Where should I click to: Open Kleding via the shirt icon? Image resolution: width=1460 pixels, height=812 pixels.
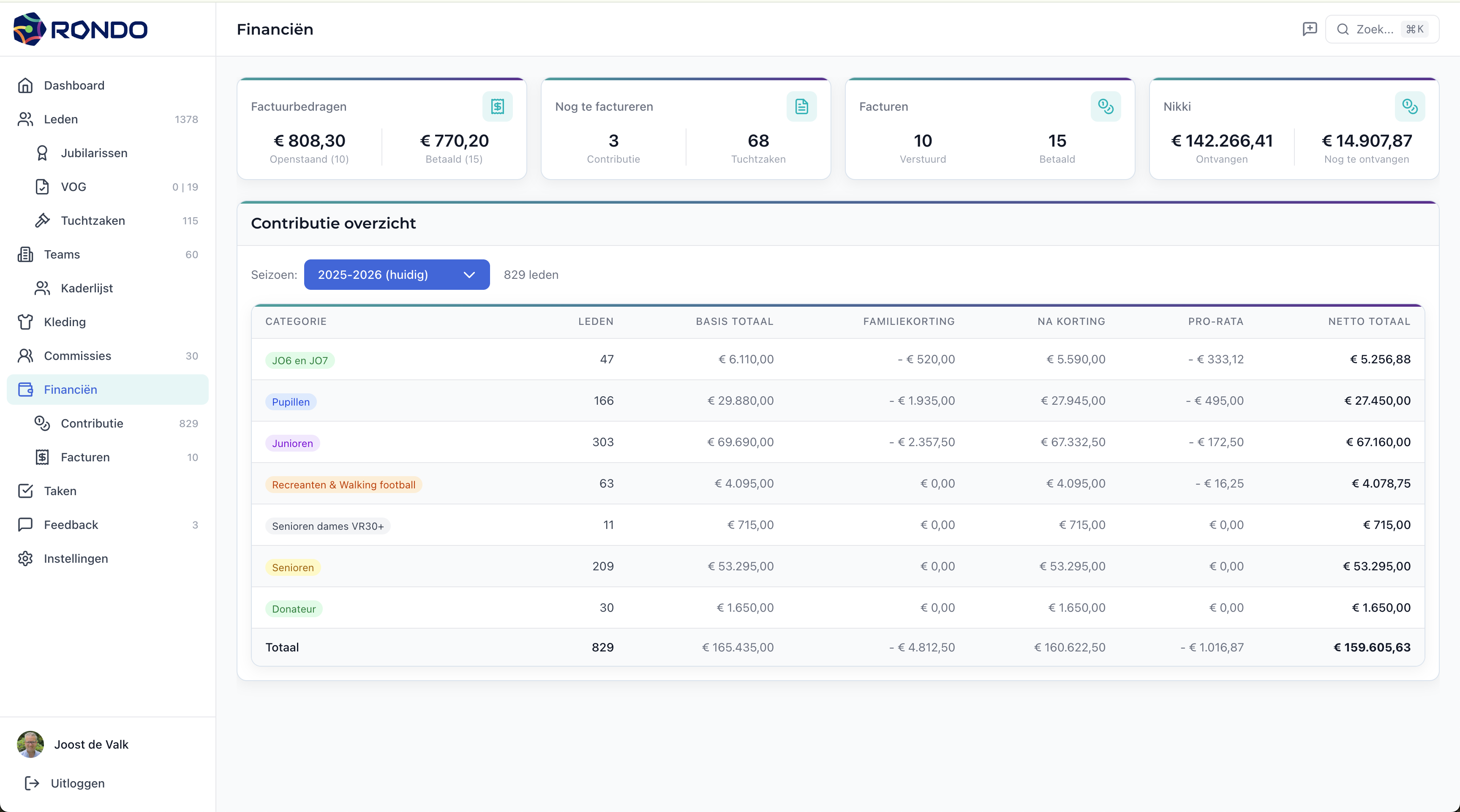(x=26, y=322)
